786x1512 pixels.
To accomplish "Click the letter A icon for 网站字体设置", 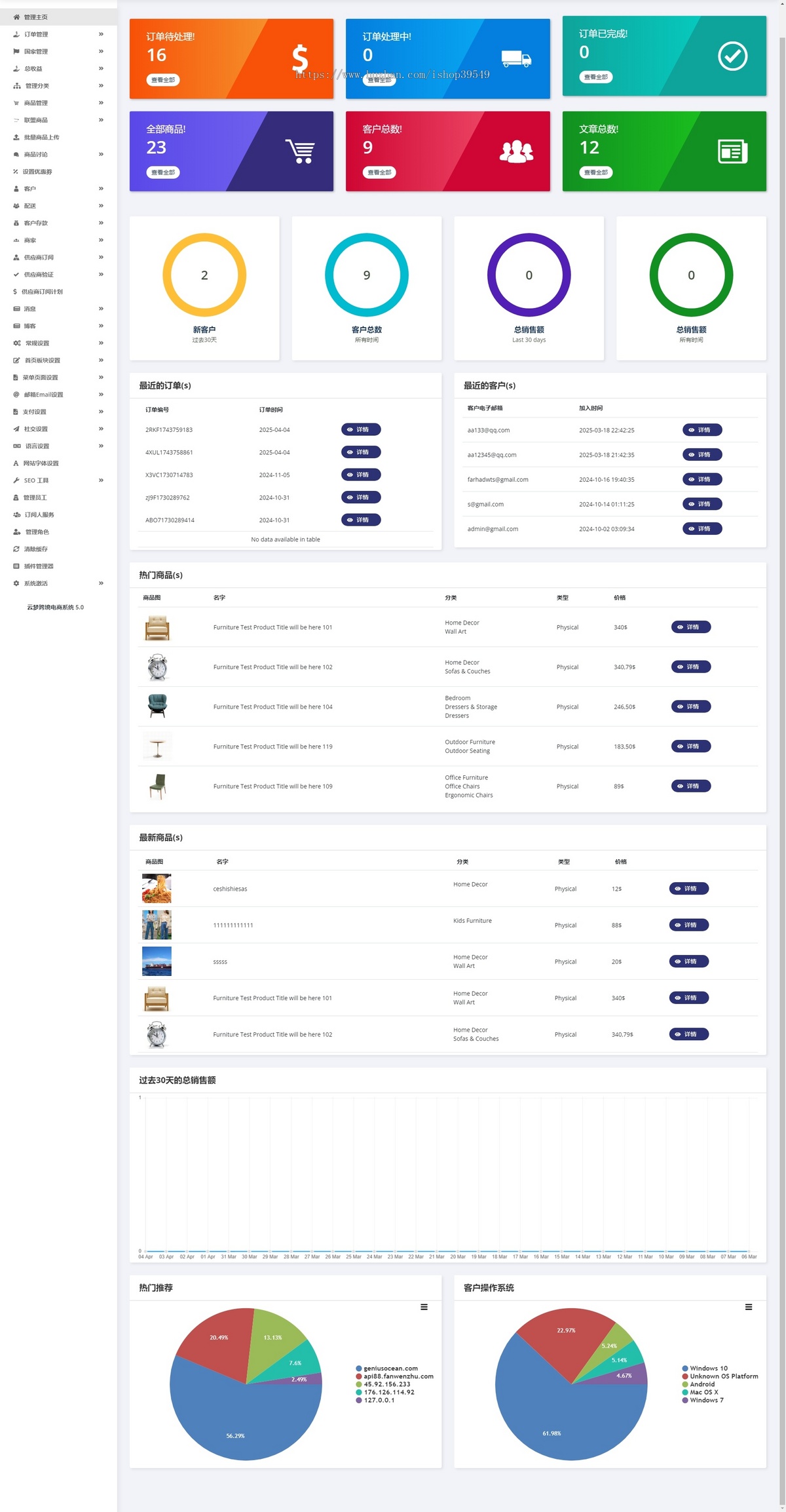I will click(x=16, y=463).
